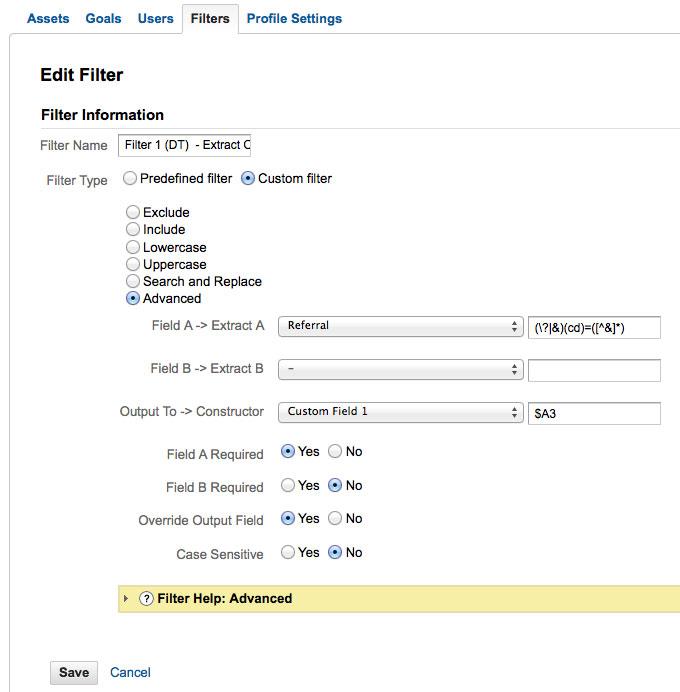The image size is (680, 692).
Task: Set Field A Required to No
Action: pyautogui.click(x=335, y=452)
